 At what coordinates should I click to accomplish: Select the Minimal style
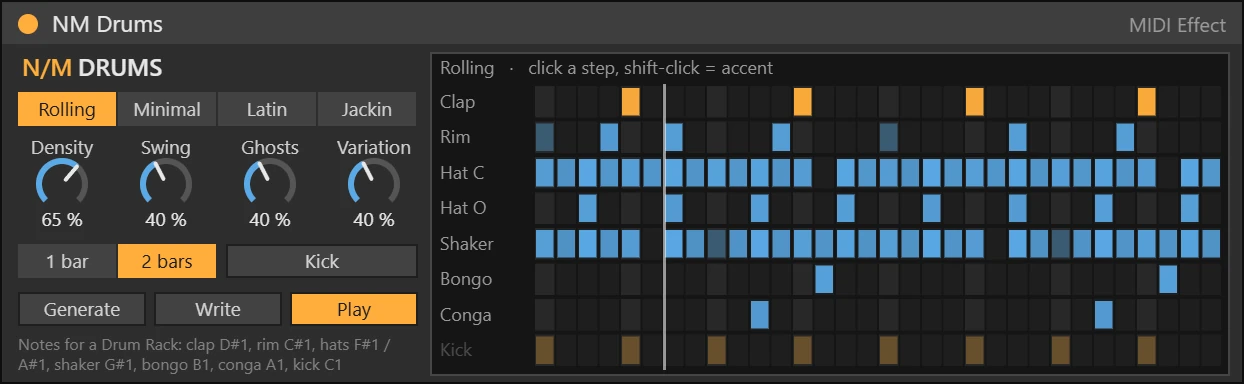167,109
